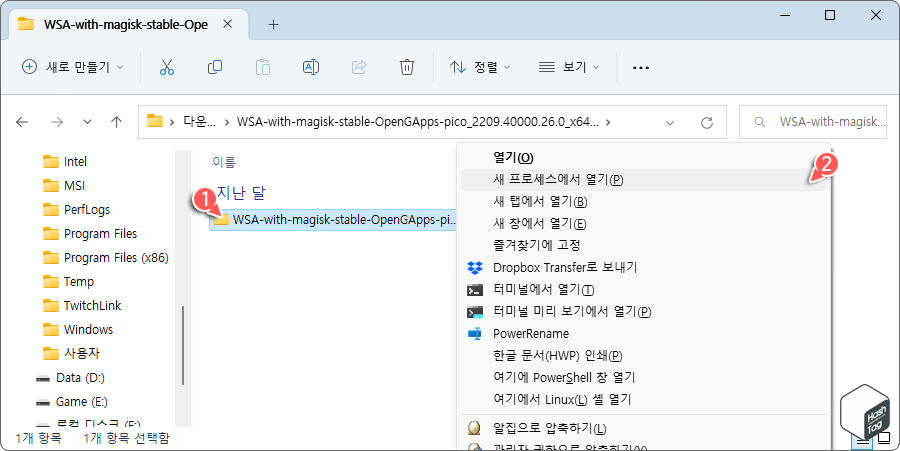
Task: Click the PowerRename icon in context menu
Action: (475, 334)
